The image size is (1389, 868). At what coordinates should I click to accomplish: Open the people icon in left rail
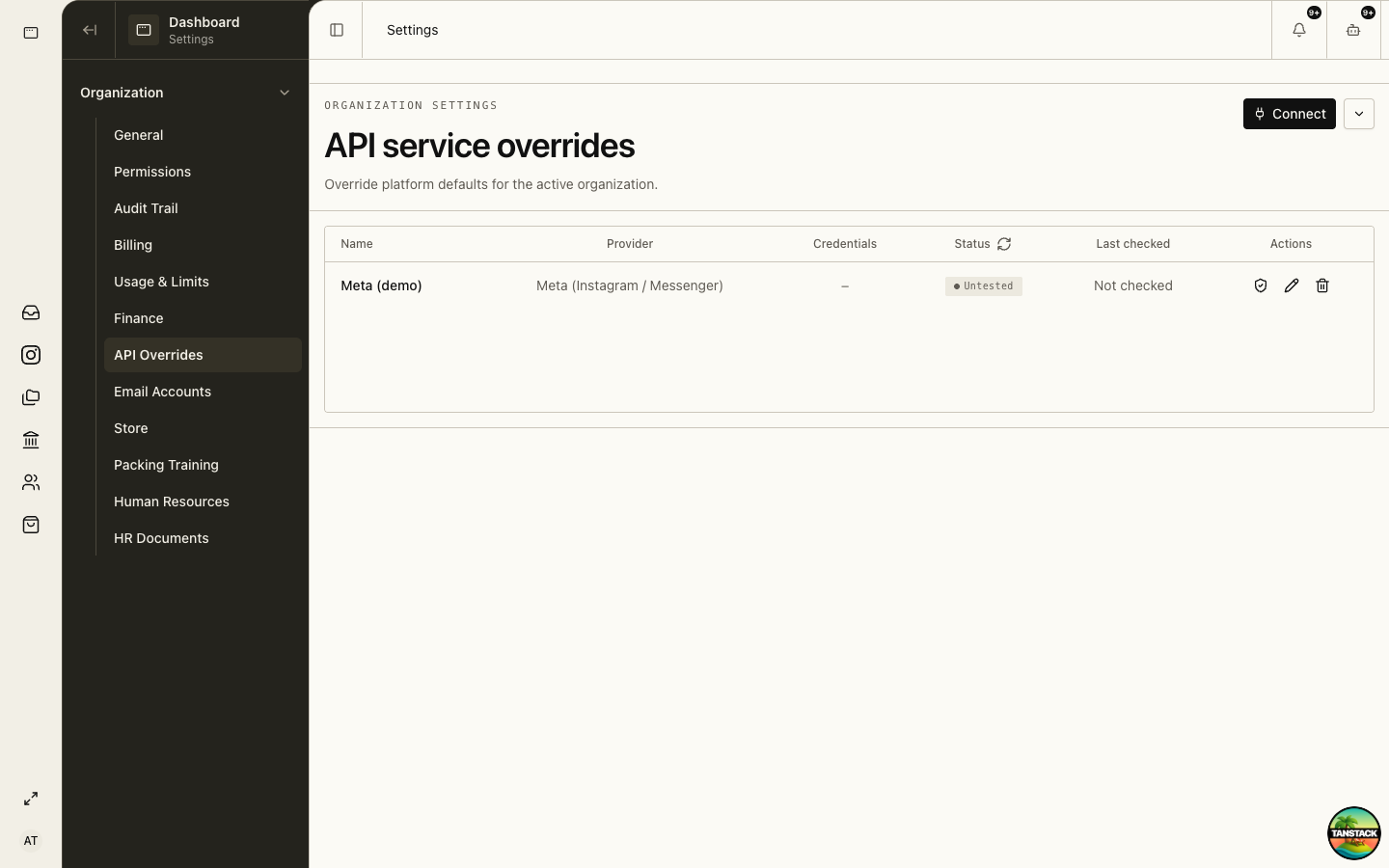[x=31, y=482]
